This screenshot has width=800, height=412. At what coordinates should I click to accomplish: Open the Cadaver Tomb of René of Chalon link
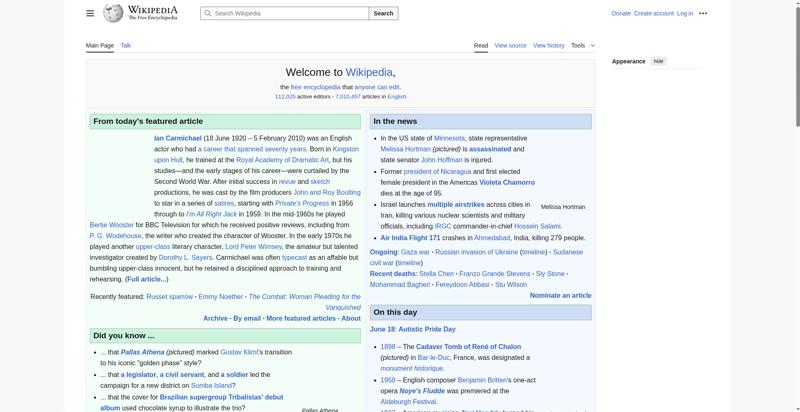pyautogui.click(x=468, y=347)
